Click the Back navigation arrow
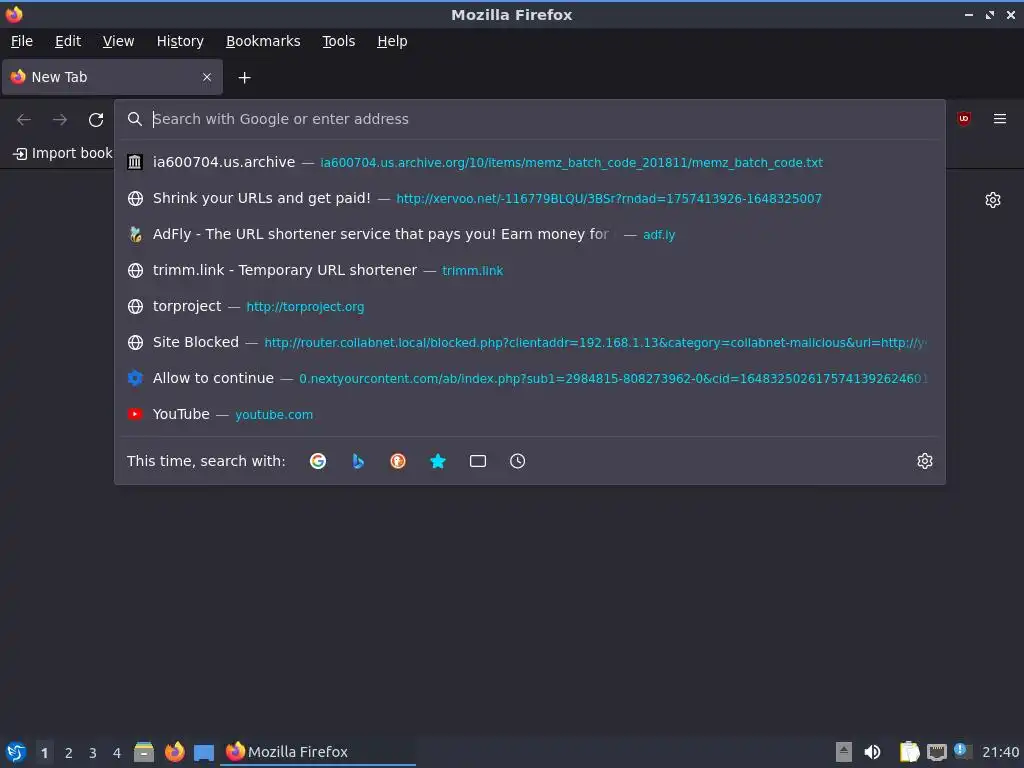This screenshot has height=768, width=1024. pos(24,120)
